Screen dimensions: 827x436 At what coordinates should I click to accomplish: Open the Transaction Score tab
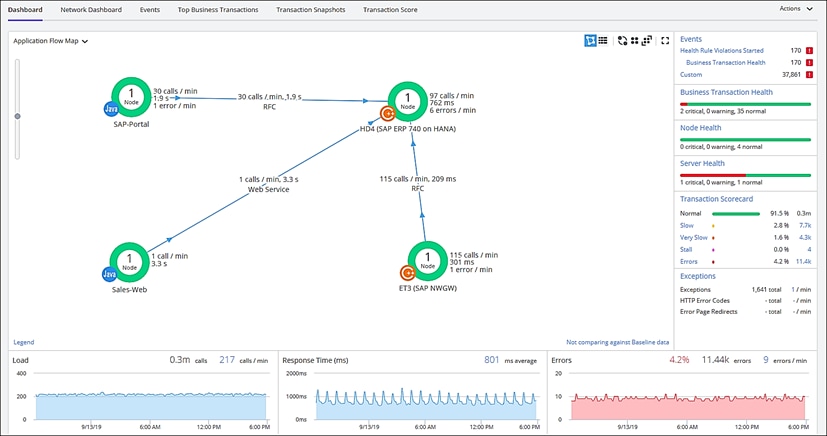[390, 9]
